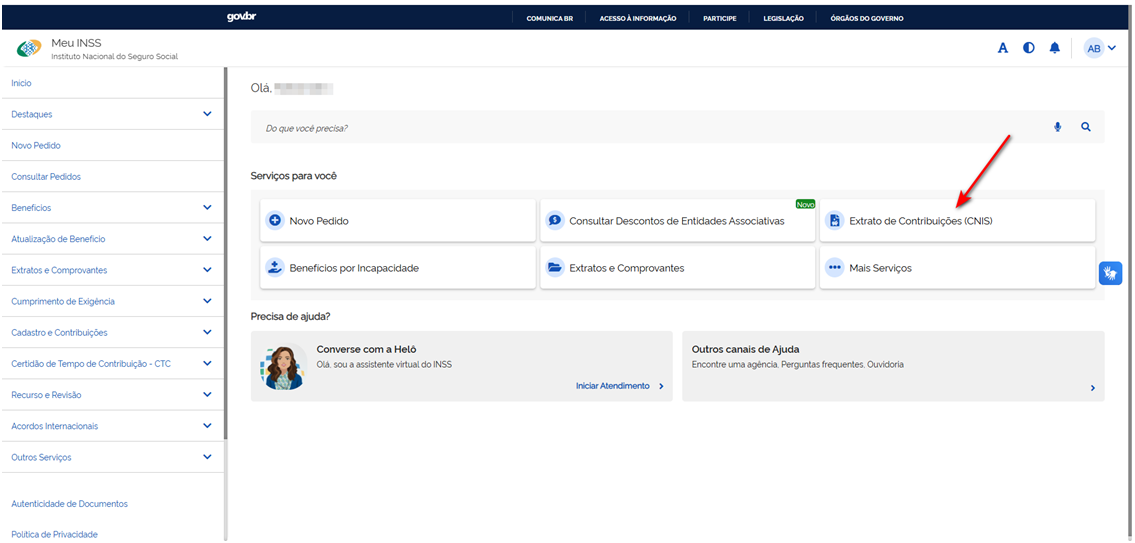This screenshot has width=1135, height=543.
Task: Click the microphone voice search icon
Action: pyautogui.click(x=1058, y=127)
